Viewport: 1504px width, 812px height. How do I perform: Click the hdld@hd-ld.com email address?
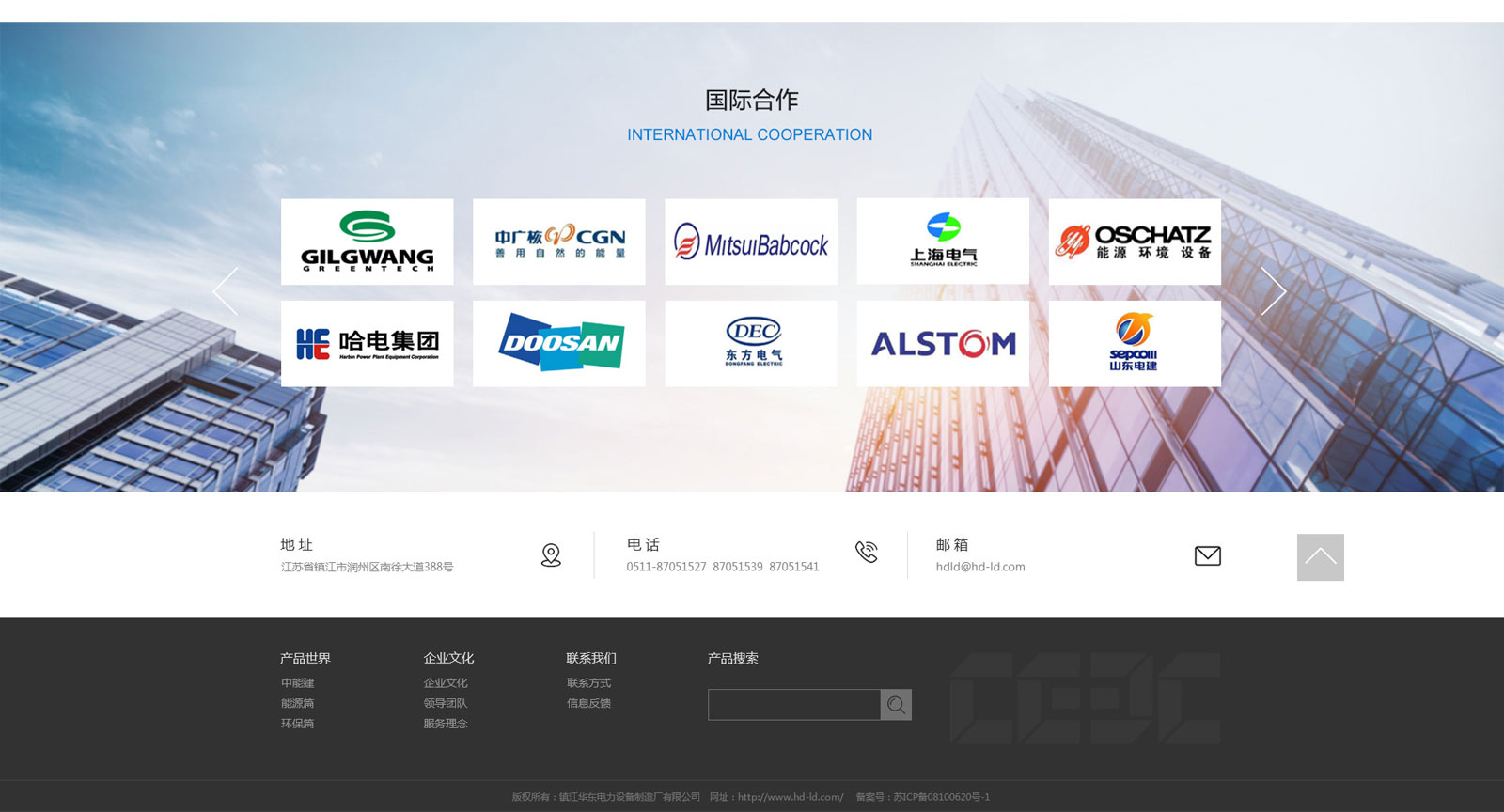[x=980, y=567]
